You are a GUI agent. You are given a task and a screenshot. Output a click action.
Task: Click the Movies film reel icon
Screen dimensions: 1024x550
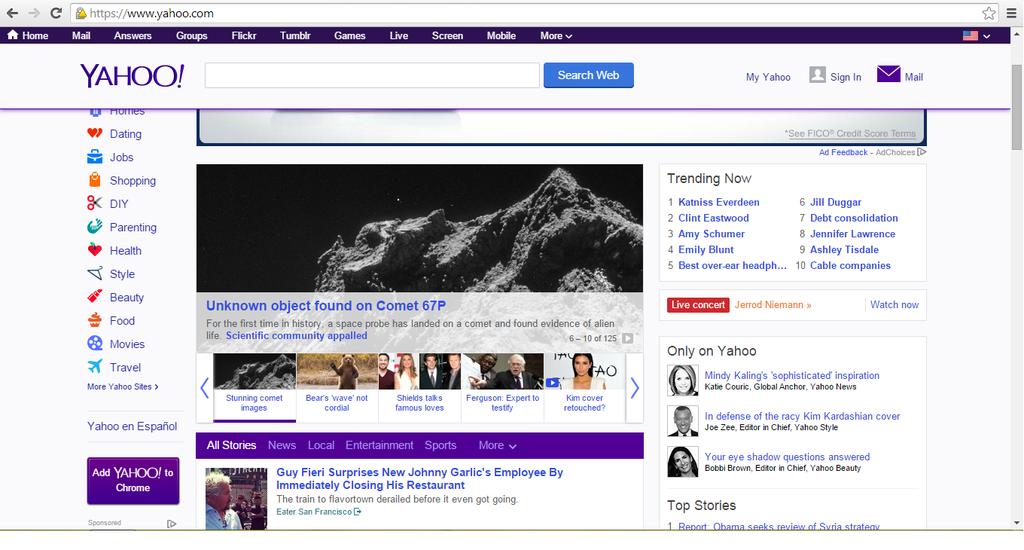95,344
